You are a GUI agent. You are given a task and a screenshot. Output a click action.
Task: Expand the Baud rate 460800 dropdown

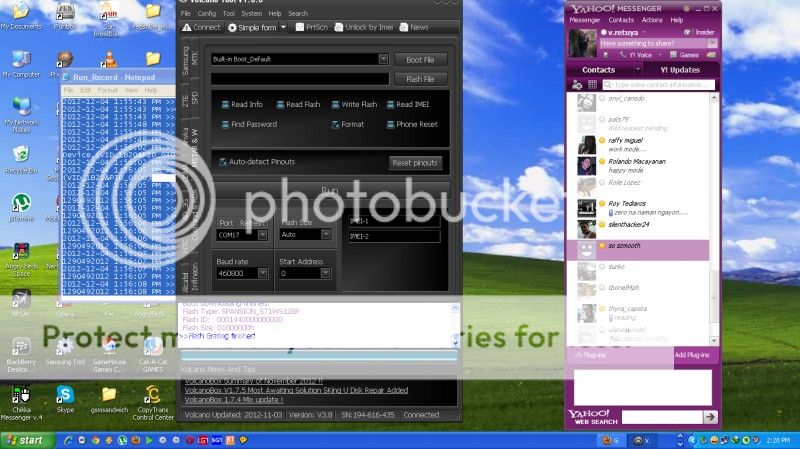click(x=263, y=272)
